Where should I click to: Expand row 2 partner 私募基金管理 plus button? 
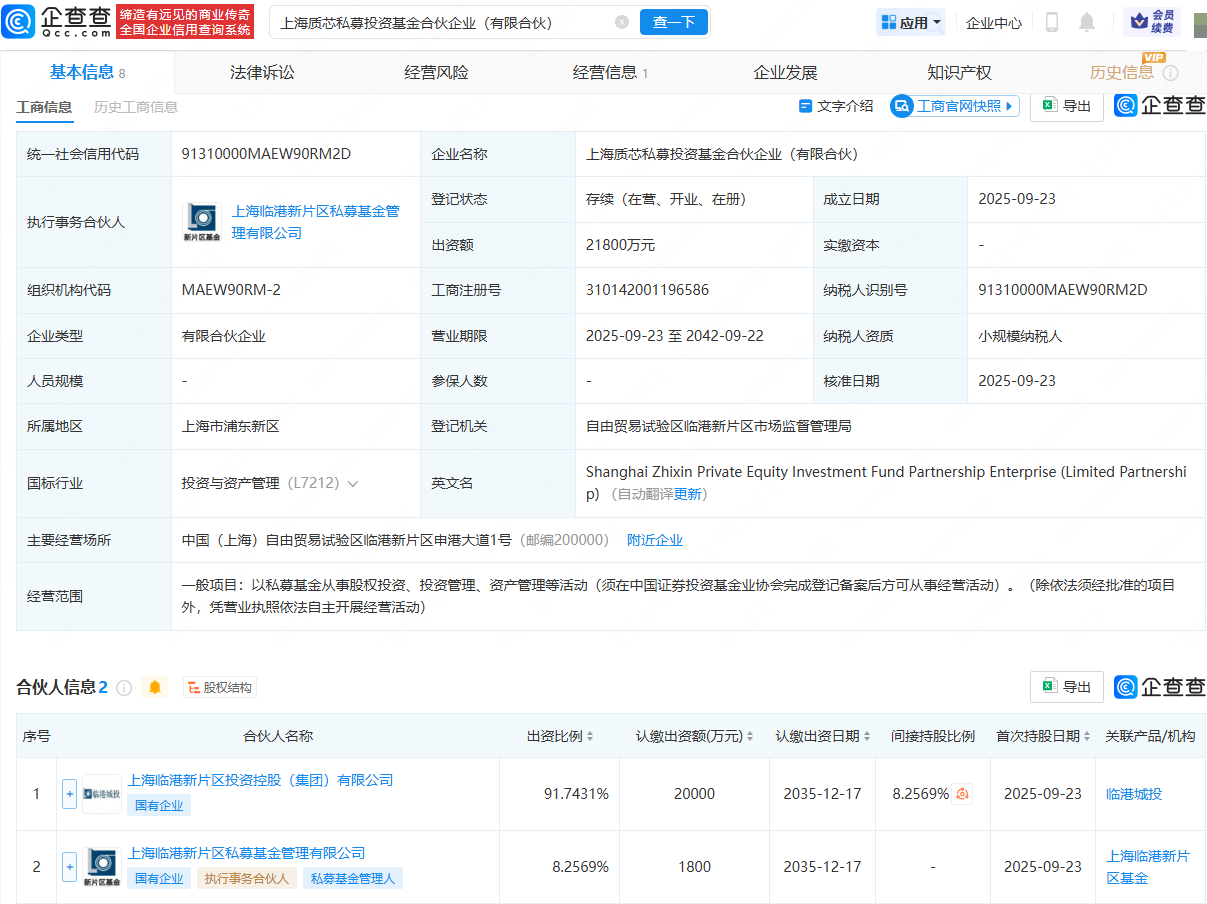click(70, 867)
